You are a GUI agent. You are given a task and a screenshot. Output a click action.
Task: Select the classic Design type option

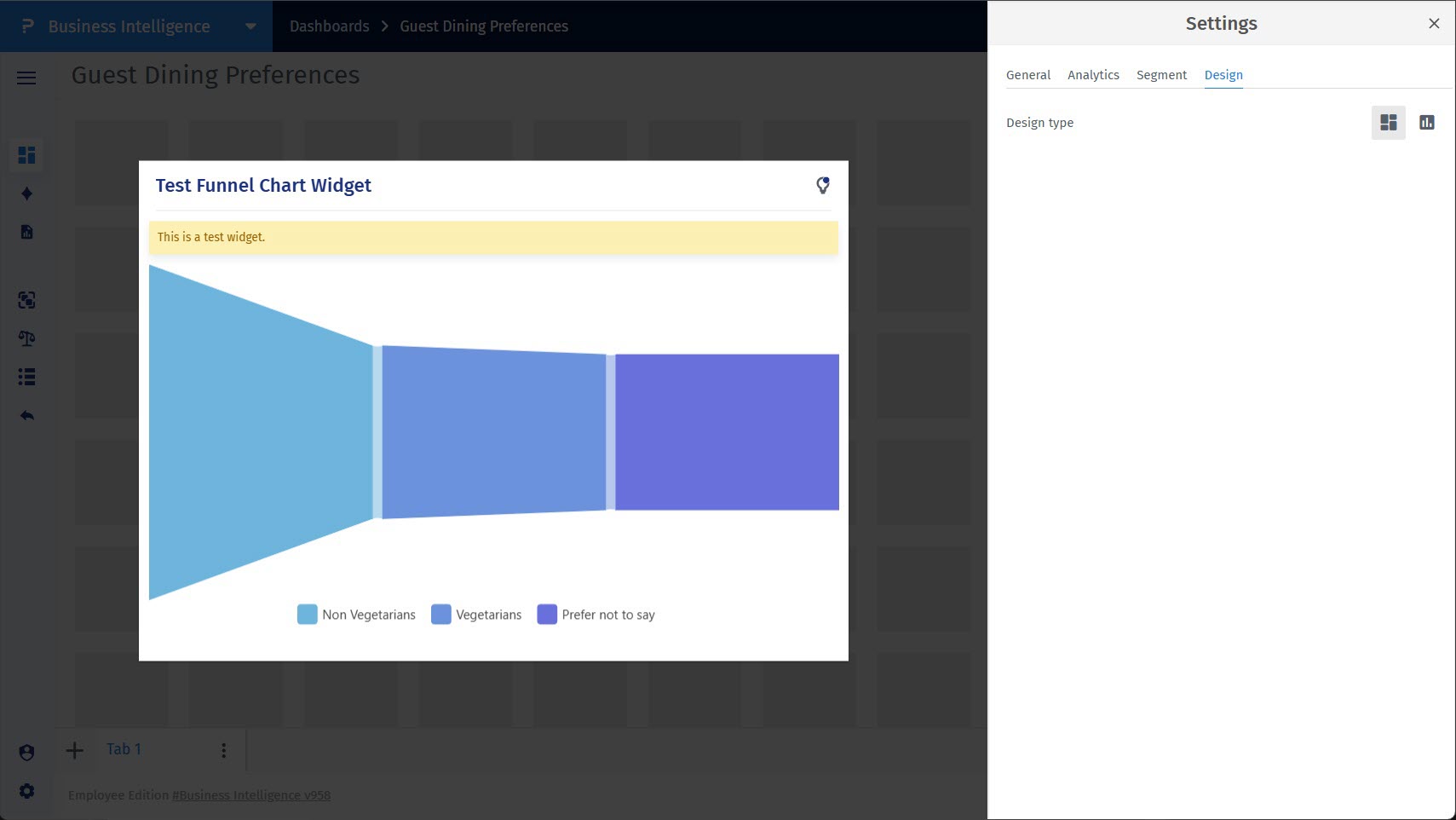1387,122
